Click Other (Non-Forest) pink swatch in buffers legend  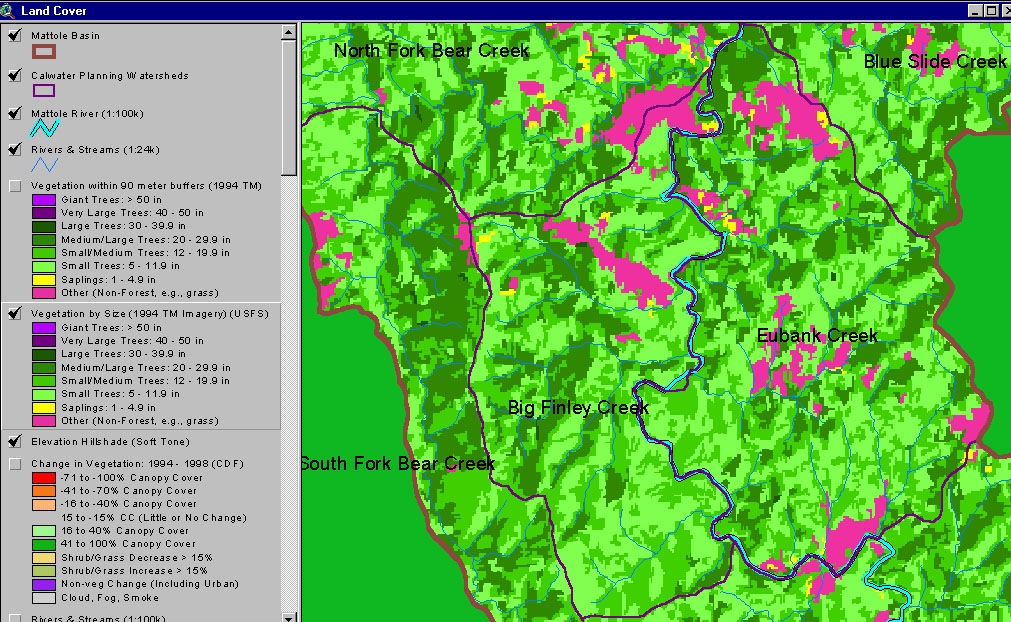click(44, 293)
